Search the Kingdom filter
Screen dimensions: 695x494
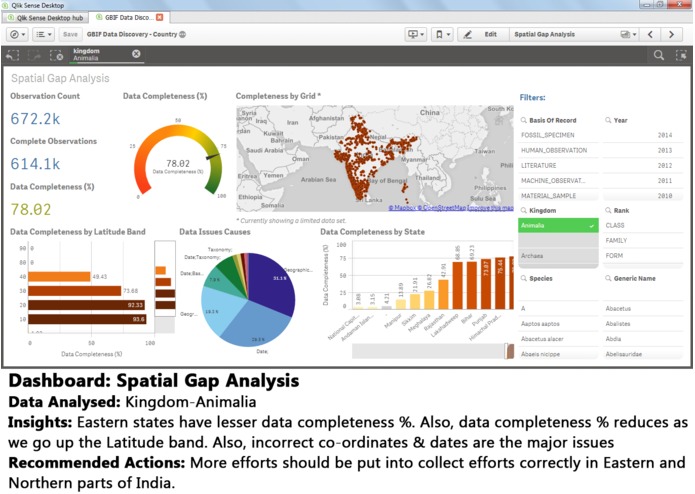coord(523,210)
